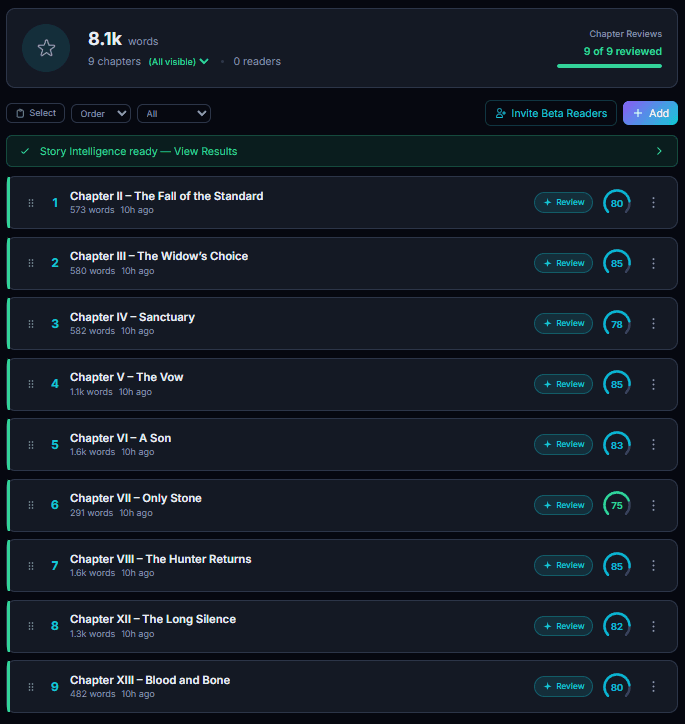Viewport: 685px width, 724px height.
Task: Review Chapter XII – The Long Silence
Action: coord(563,626)
